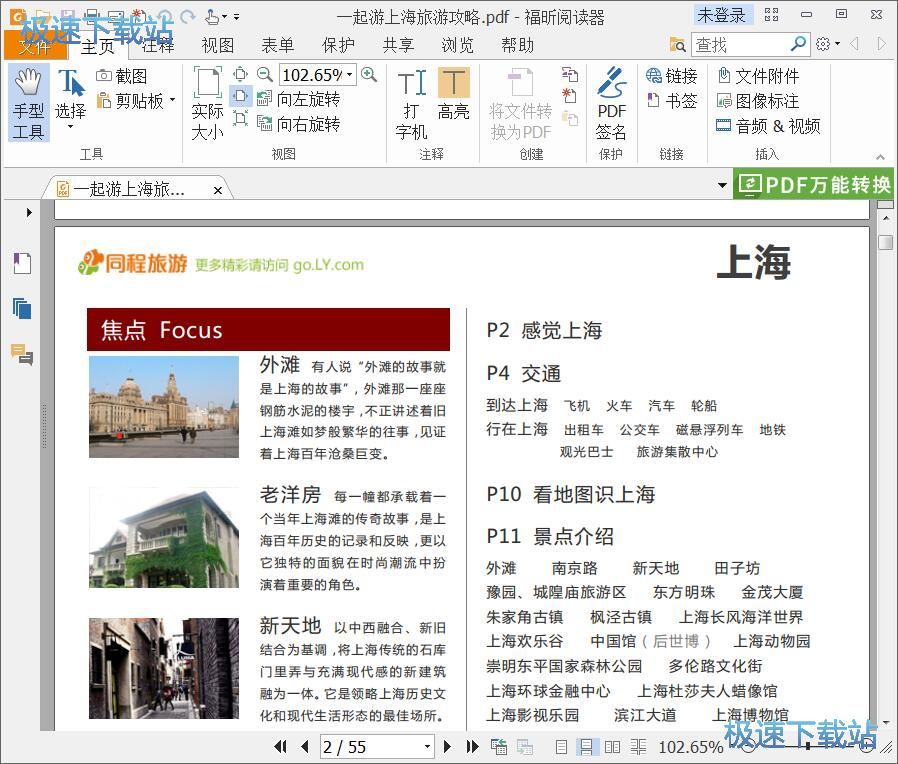Open the 保护 (Protect) ribbon tab
Viewport: 898px width, 764px height.
point(338,45)
